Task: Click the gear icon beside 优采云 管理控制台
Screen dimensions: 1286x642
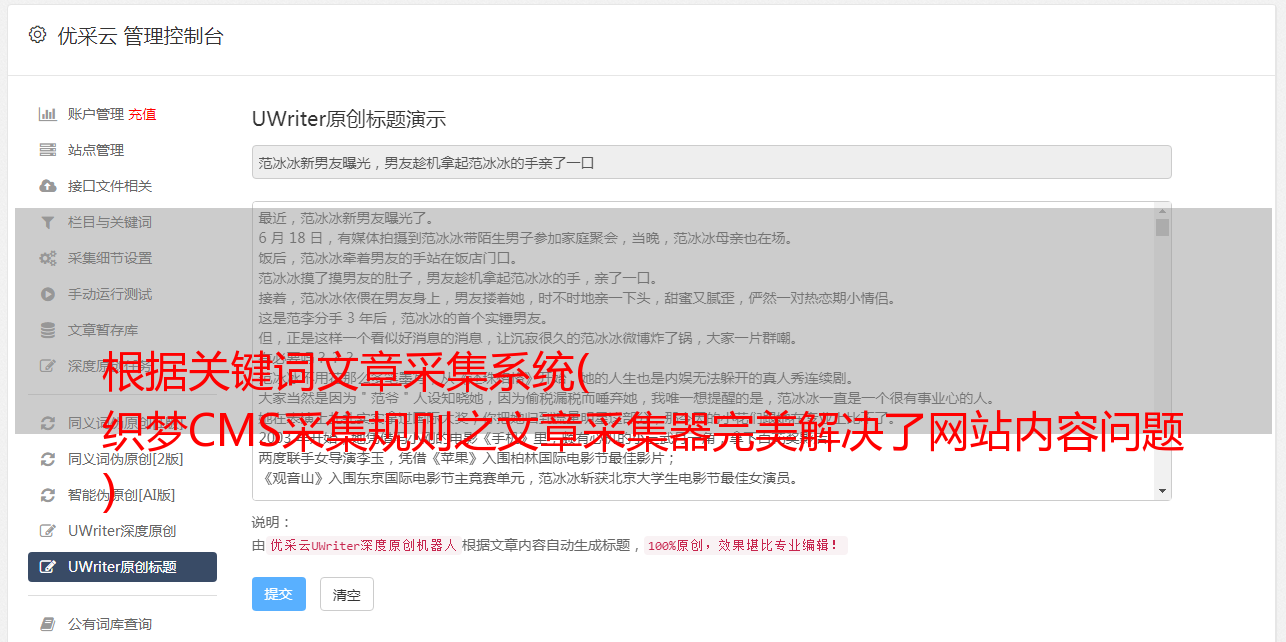Action: (37, 35)
